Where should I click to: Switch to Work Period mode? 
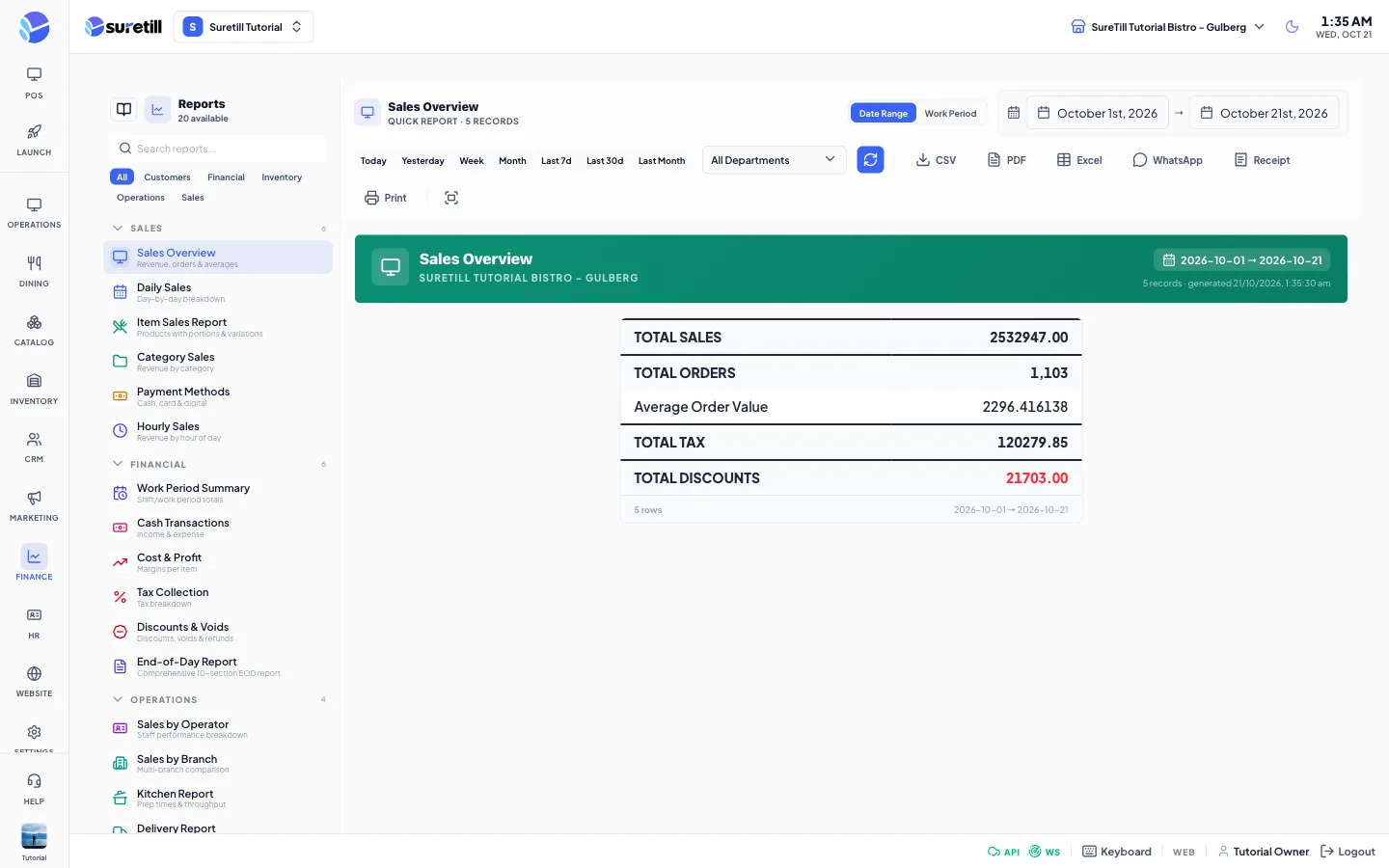pos(950,113)
